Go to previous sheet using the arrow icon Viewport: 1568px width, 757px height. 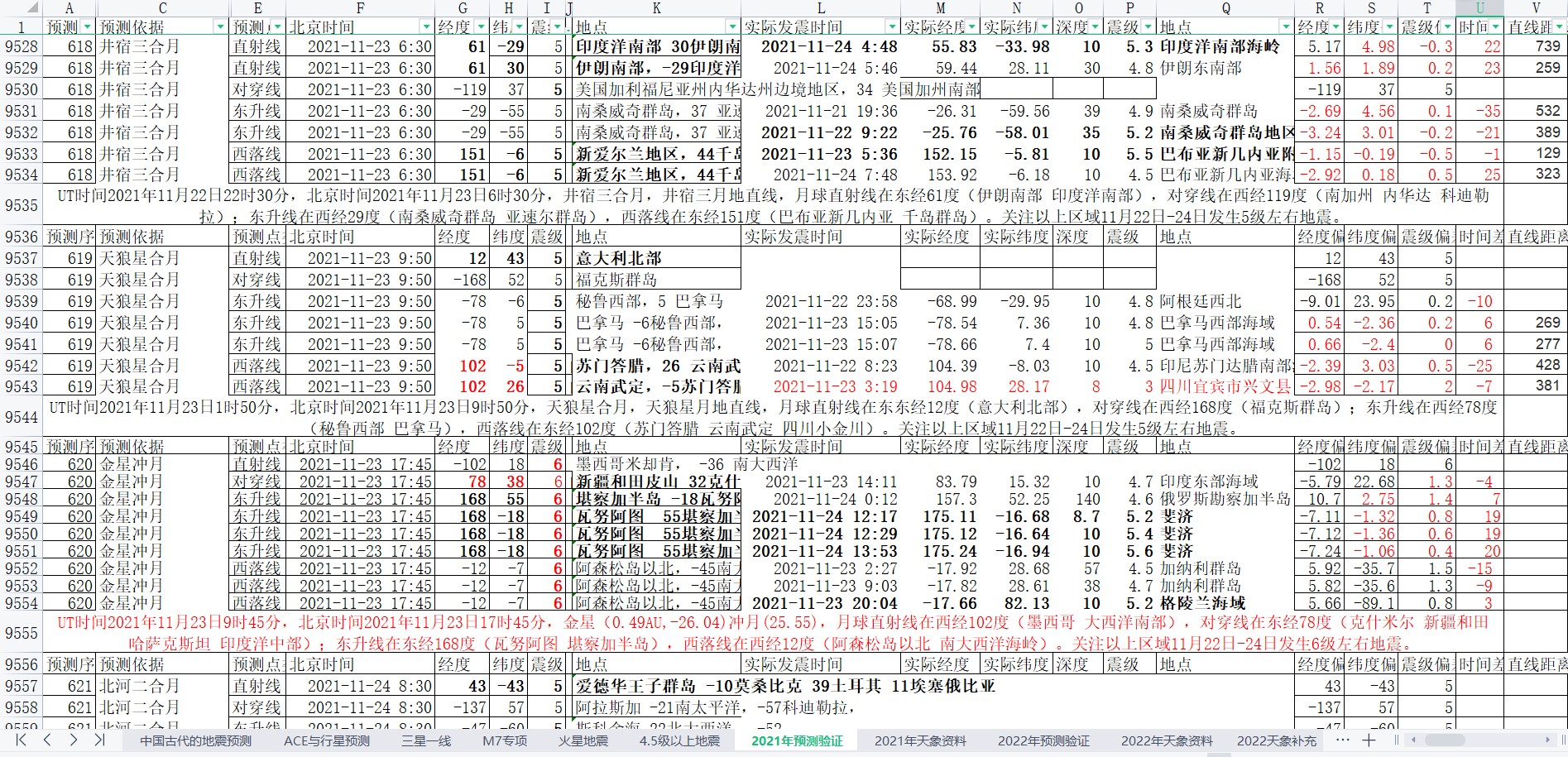(47, 740)
